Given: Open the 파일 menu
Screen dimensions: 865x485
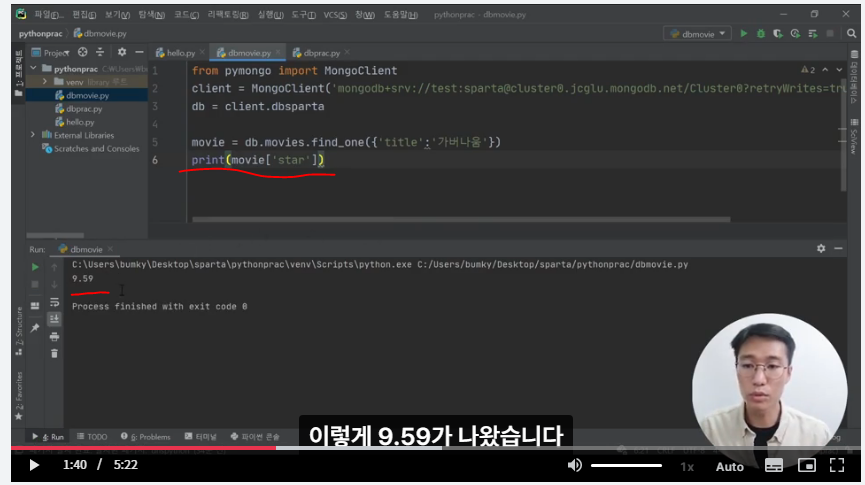Looking at the screenshot, I should [49, 15].
